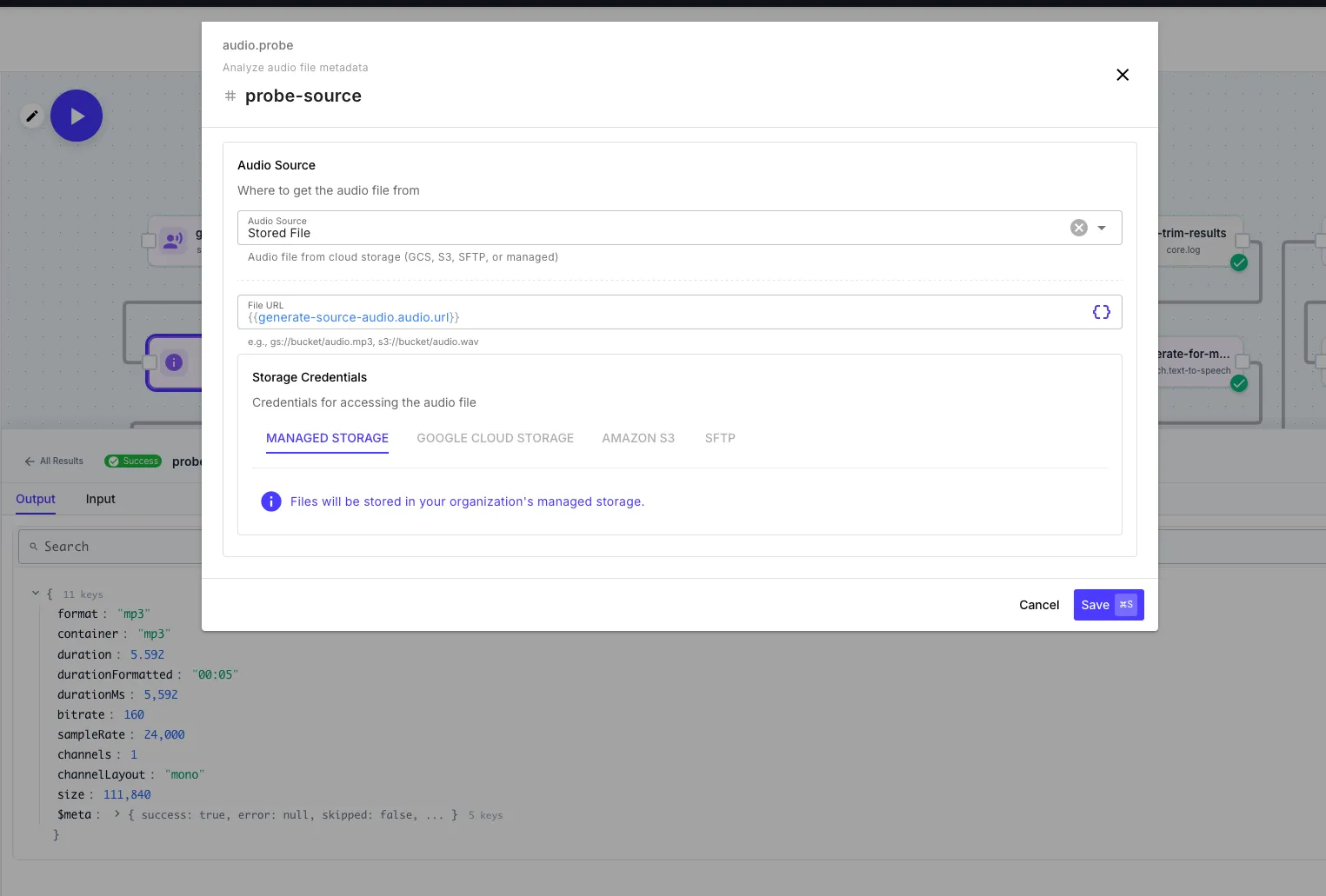Image resolution: width=1326 pixels, height=896 pixels.
Task: Select the AMAZON S3 tab
Action: point(638,438)
